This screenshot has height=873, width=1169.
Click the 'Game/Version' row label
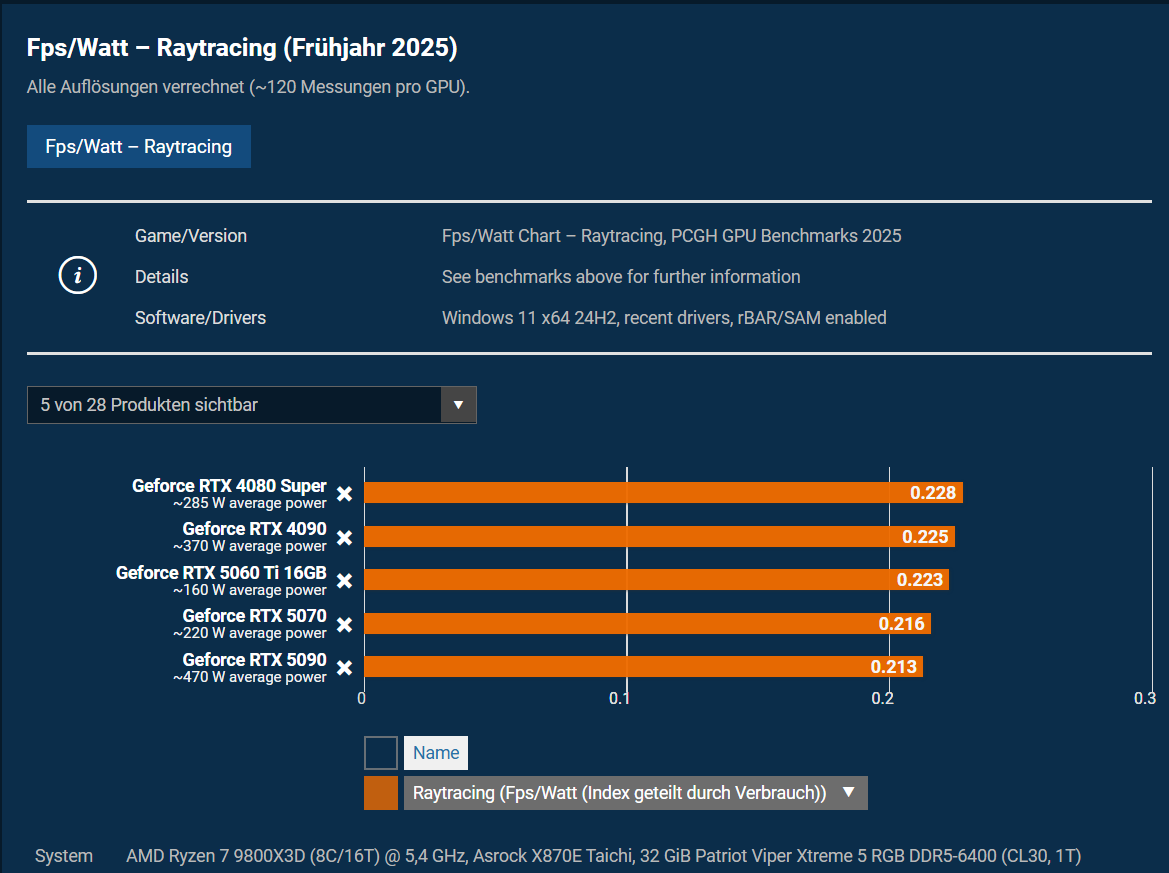[x=191, y=236]
